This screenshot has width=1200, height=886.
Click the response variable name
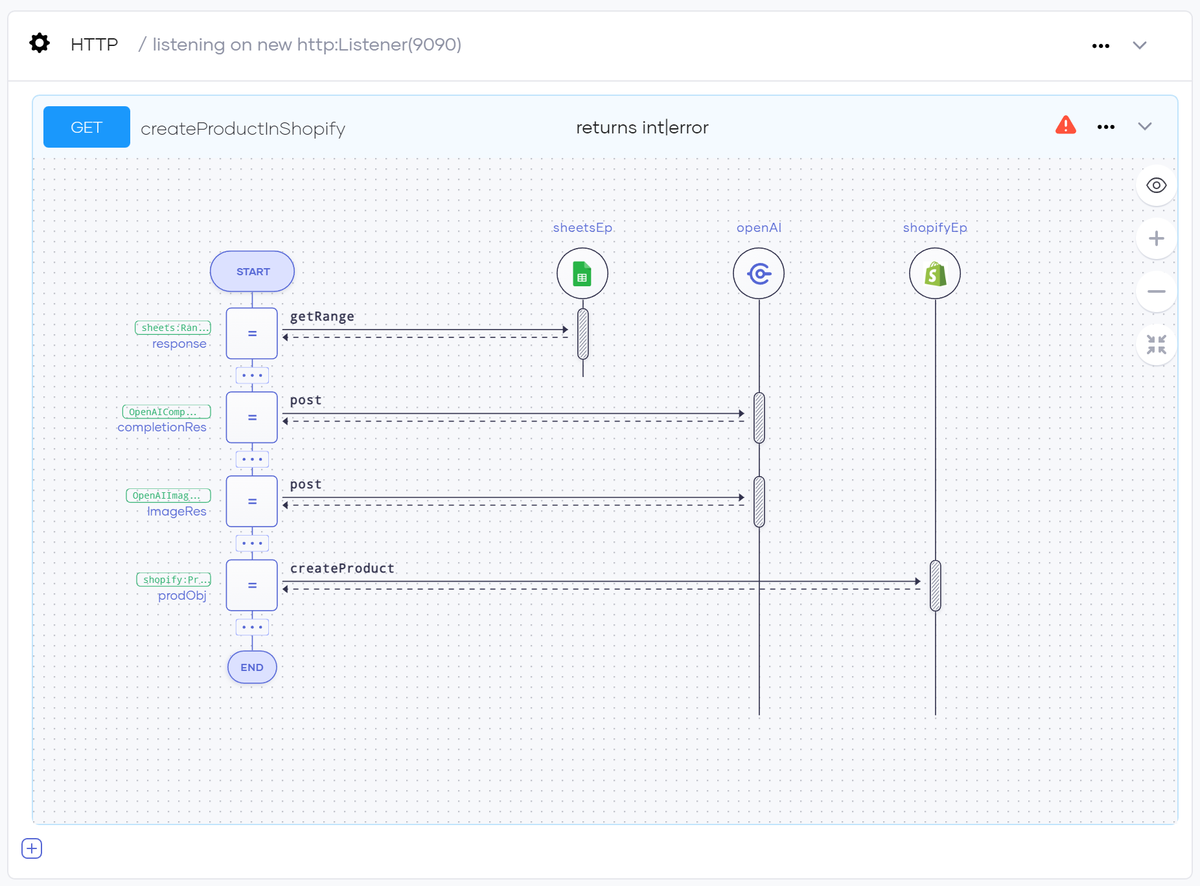point(179,344)
